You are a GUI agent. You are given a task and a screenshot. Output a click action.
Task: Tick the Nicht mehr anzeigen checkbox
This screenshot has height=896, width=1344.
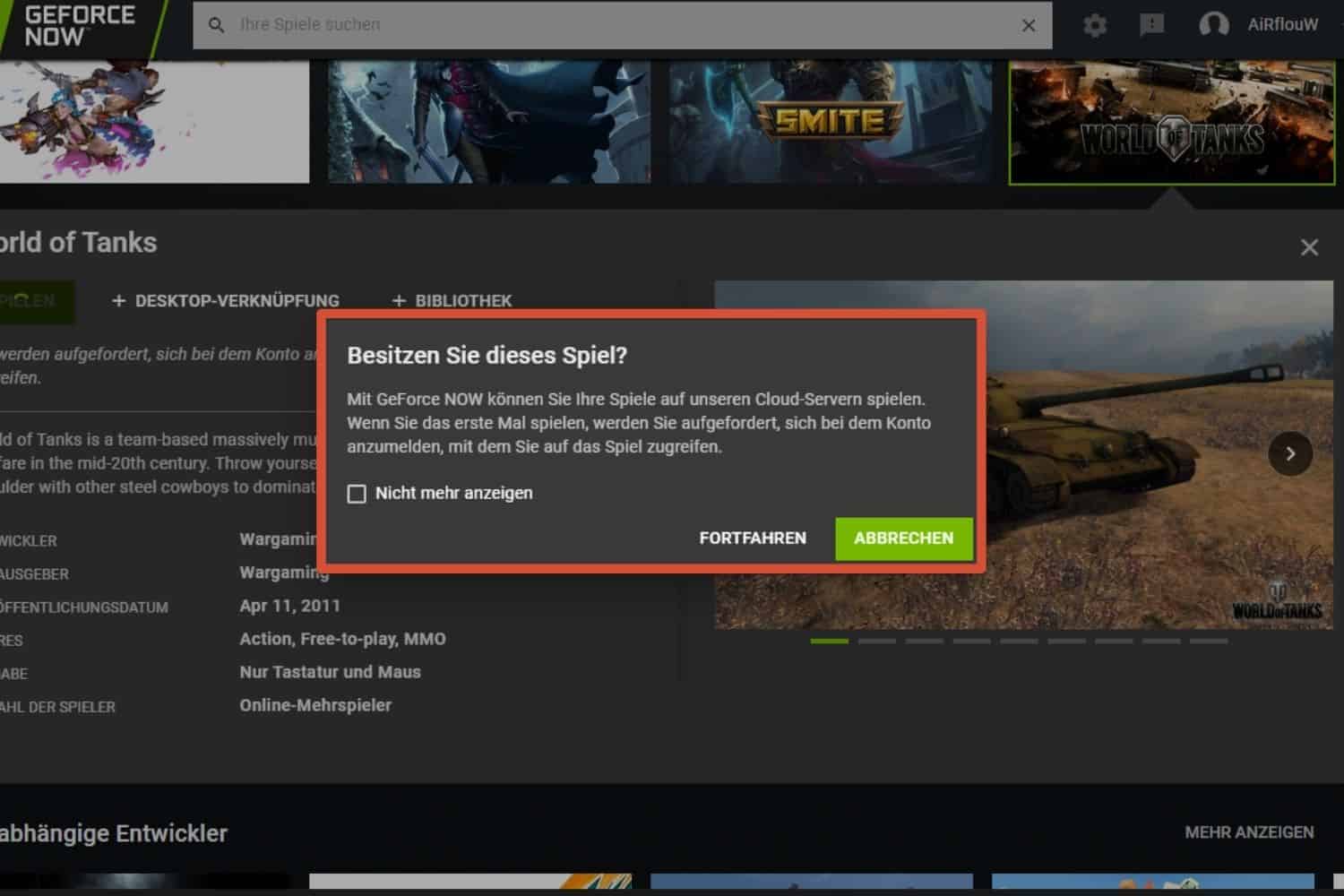[x=357, y=494]
